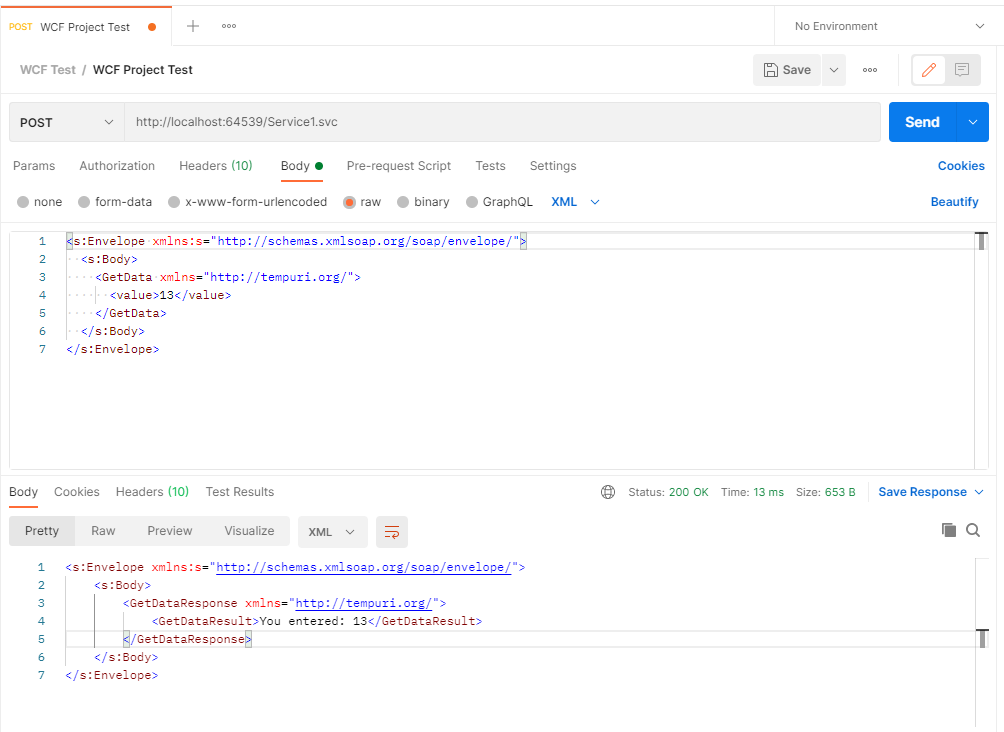The image size is (1004, 732).
Task: Open the request body XML format dropdown
Action: point(575,202)
